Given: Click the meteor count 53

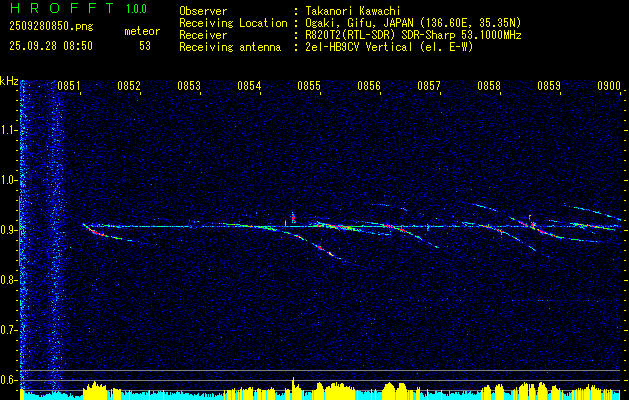Looking at the screenshot, I should coord(145,46).
